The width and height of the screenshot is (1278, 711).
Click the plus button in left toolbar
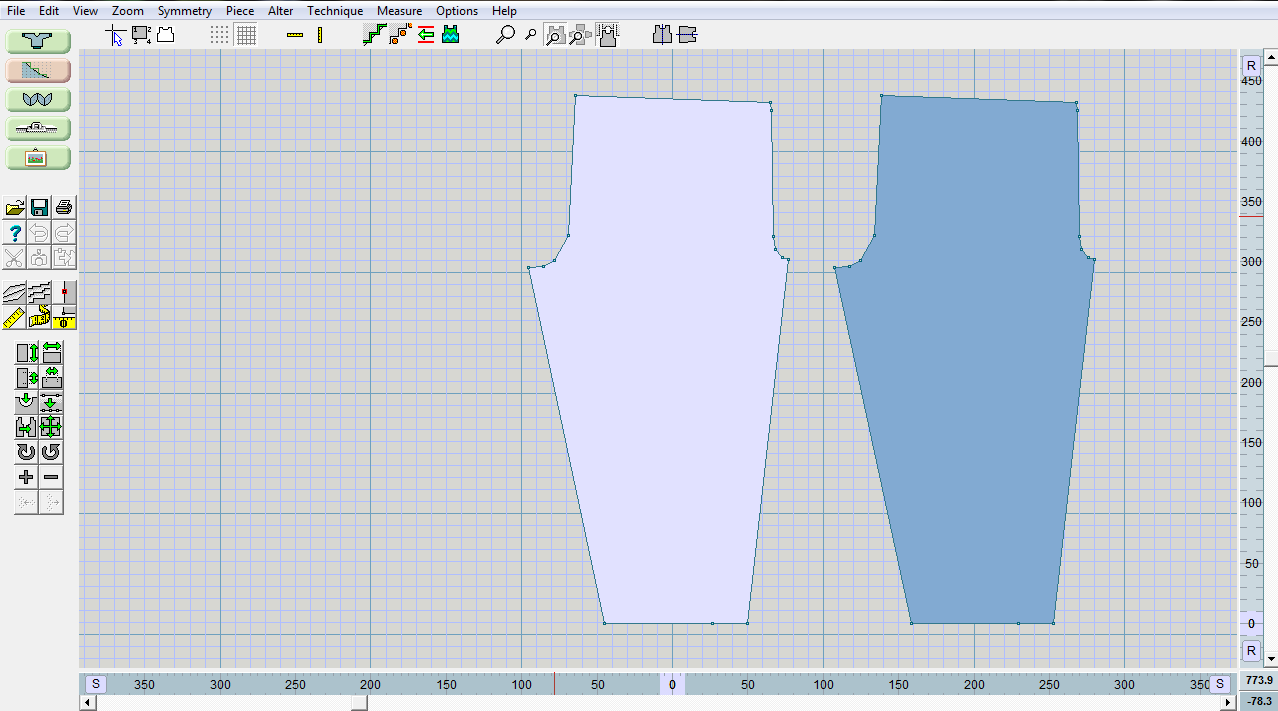[27, 477]
